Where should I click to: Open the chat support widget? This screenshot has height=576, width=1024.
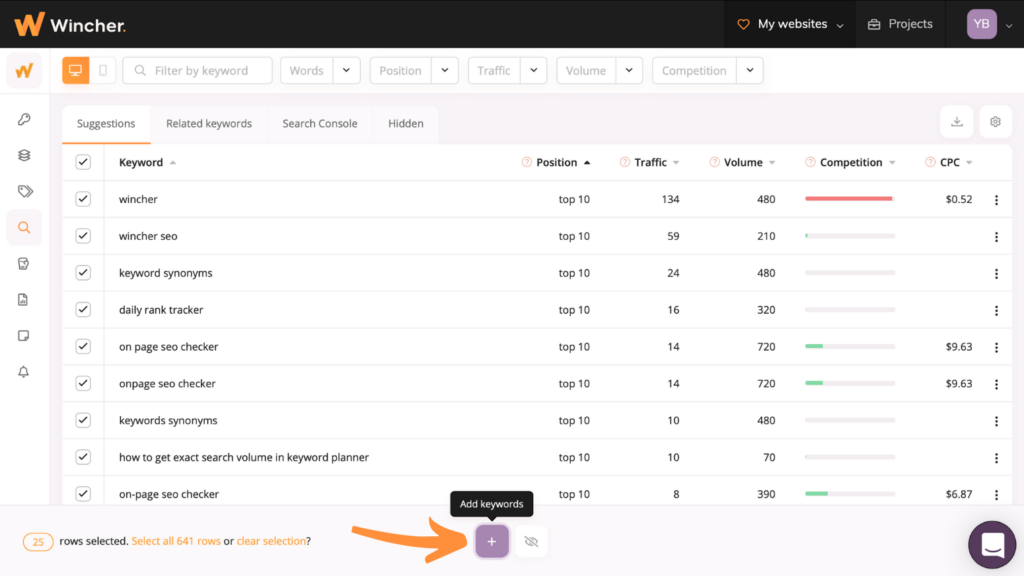click(x=992, y=545)
